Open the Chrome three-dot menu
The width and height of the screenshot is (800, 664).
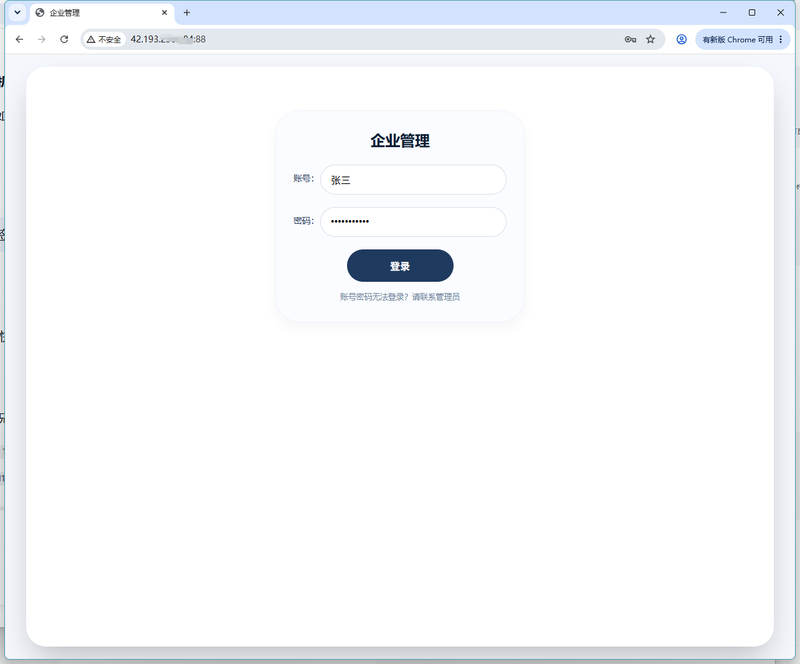[x=781, y=39]
